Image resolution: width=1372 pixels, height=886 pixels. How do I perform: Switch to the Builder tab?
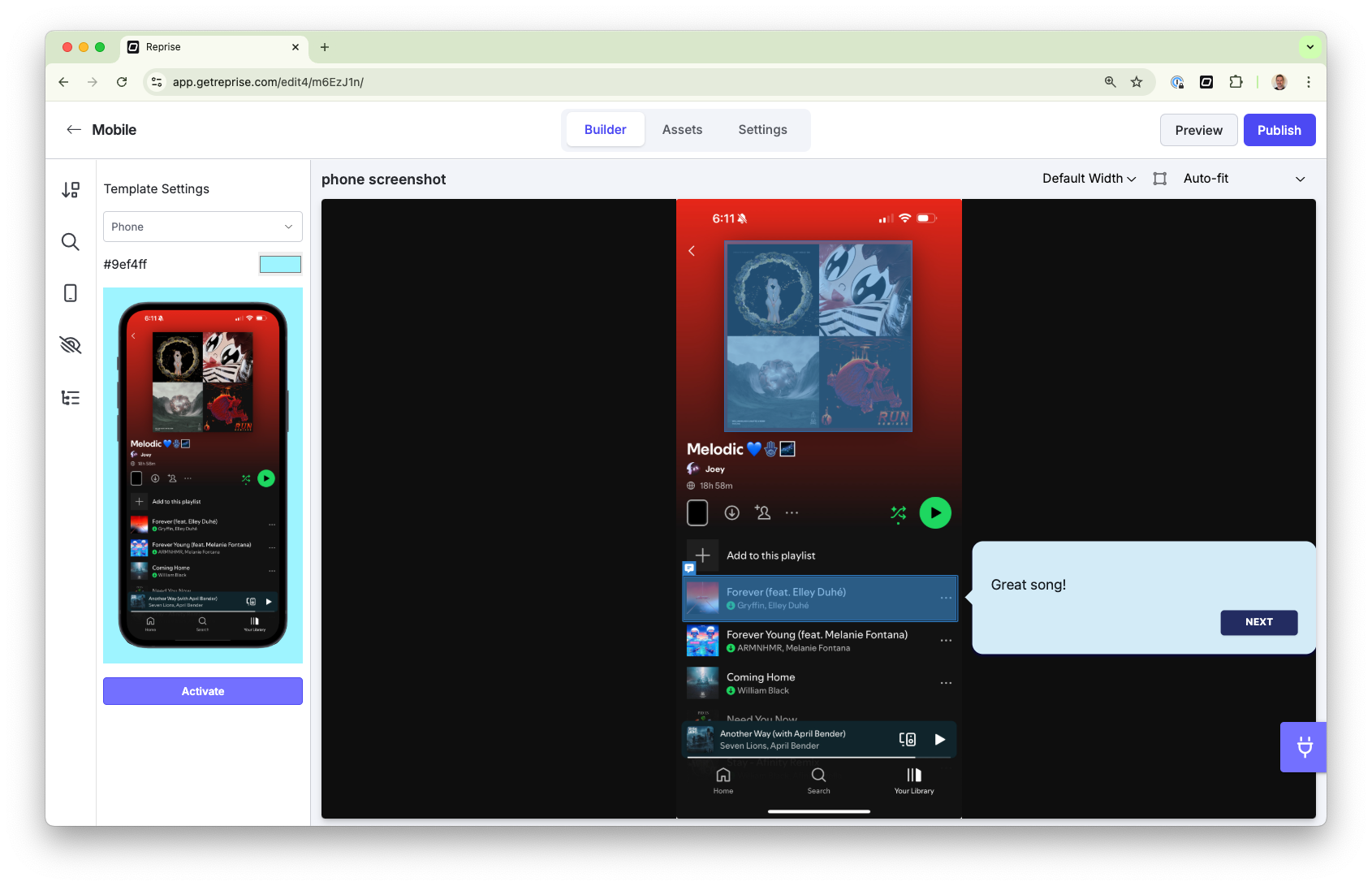[x=605, y=130]
